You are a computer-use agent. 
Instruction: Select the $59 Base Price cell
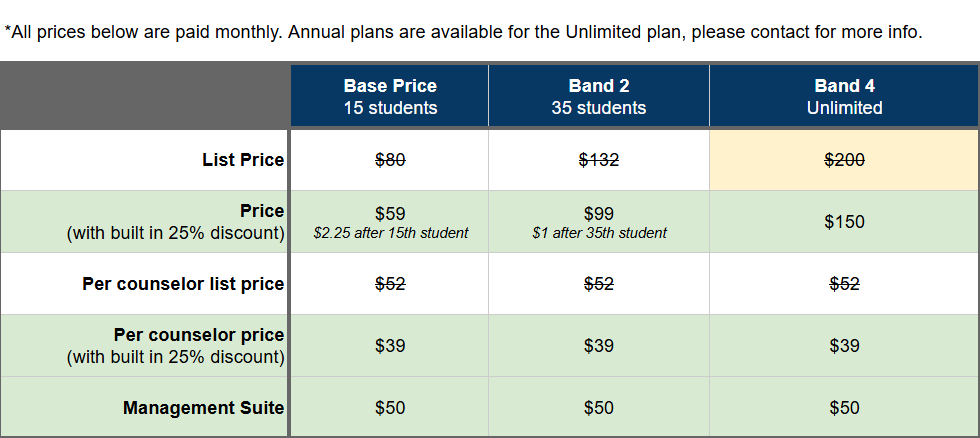pos(390,213)
